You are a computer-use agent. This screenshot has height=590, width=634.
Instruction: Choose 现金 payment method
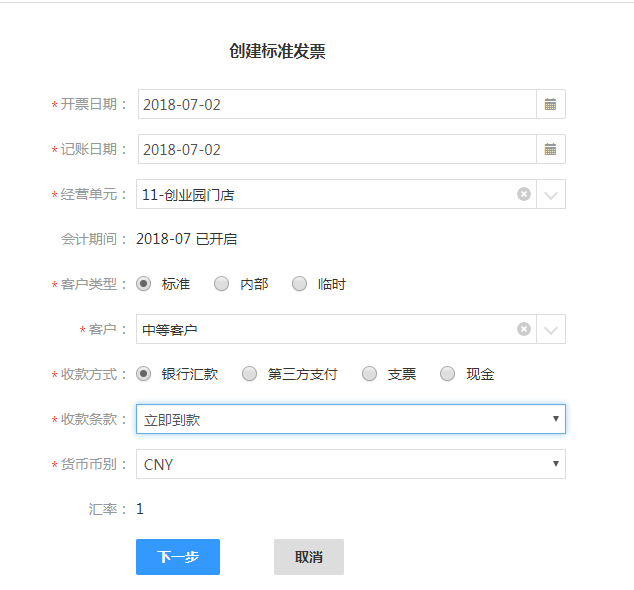447,374
